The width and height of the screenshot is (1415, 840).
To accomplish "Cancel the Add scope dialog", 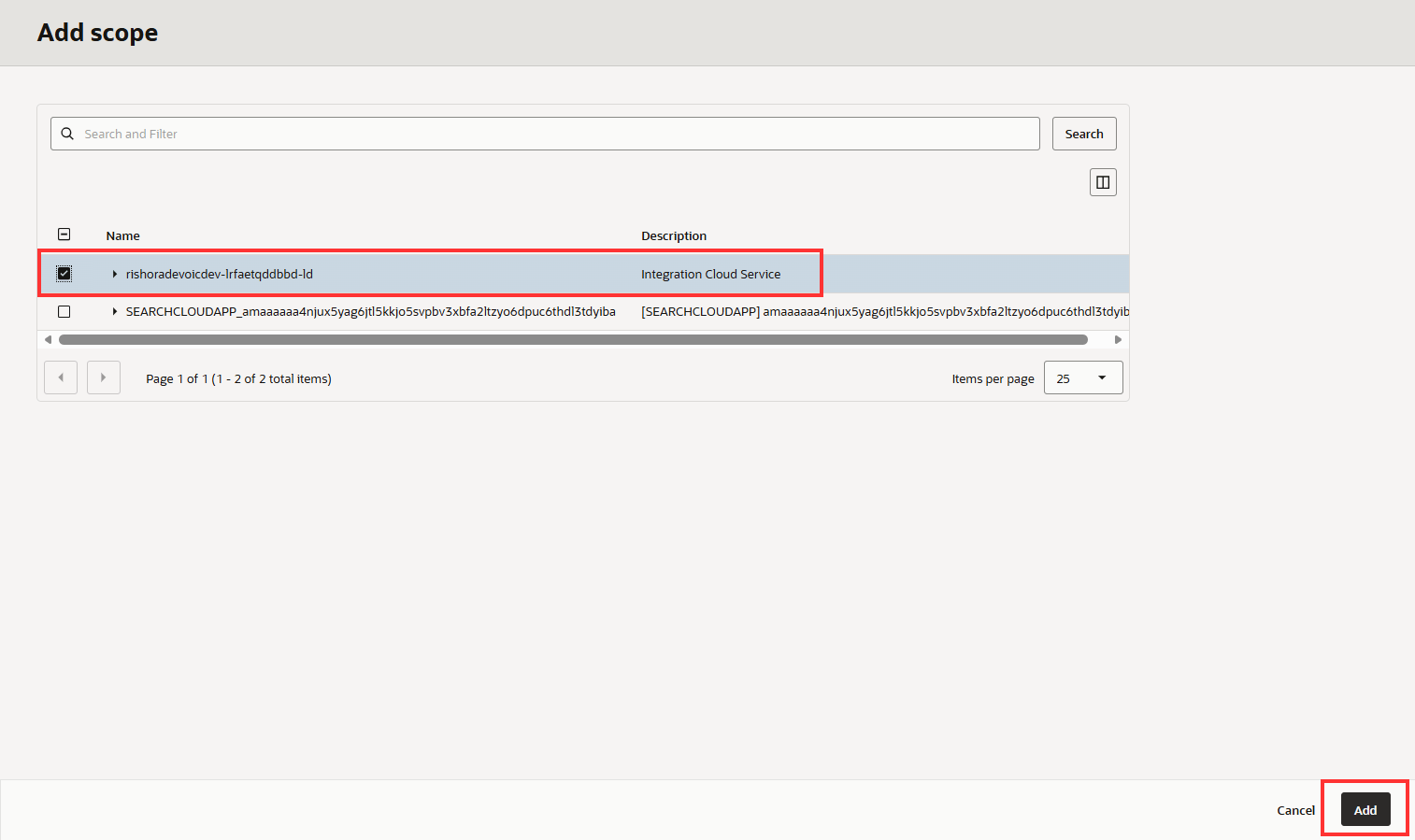I will point(1295,810).
